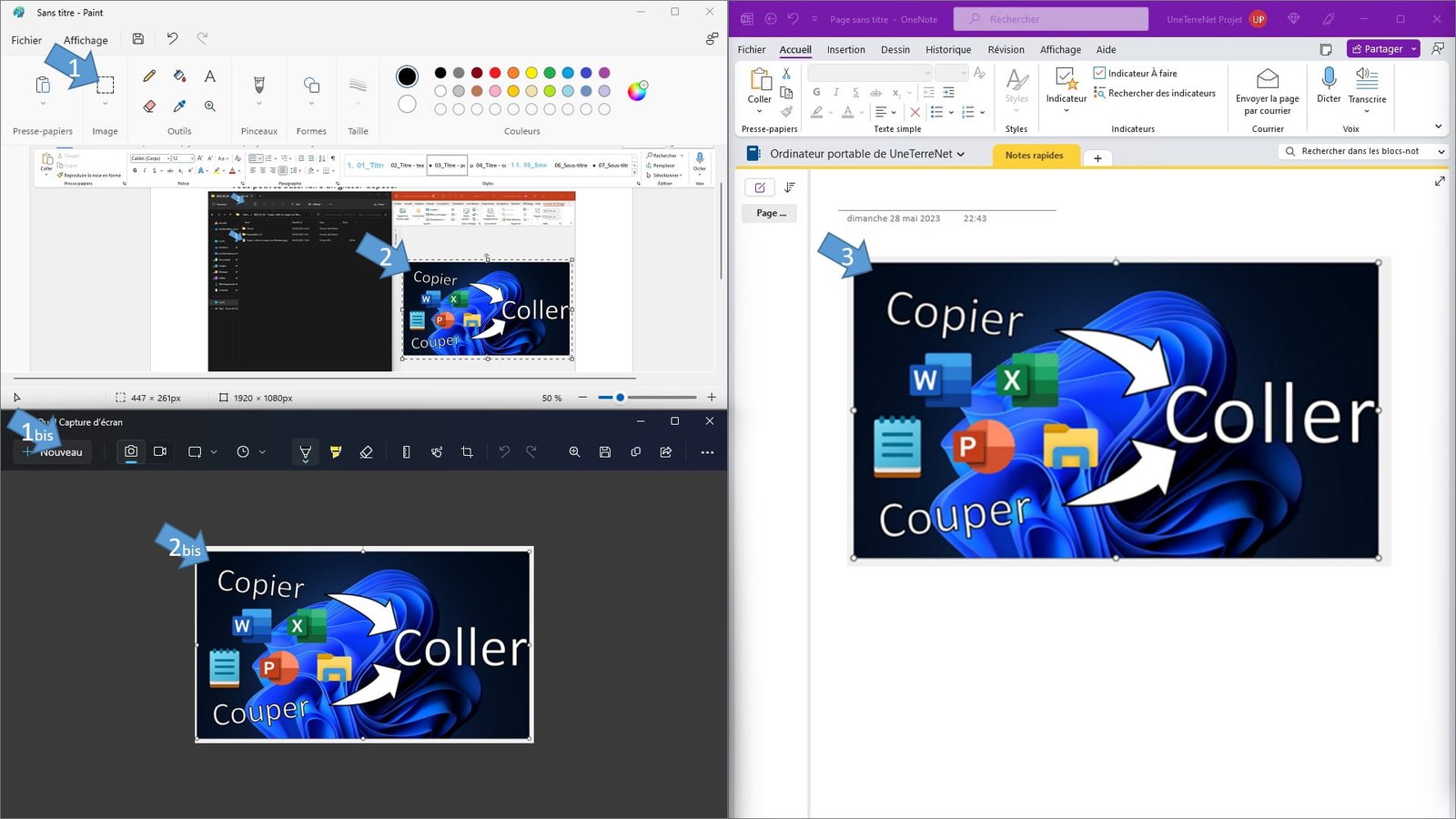Viewport: 1456px width, 819px height.
Task: Select the Magnifier tool in Paint
Action: (x=209, y=106)
